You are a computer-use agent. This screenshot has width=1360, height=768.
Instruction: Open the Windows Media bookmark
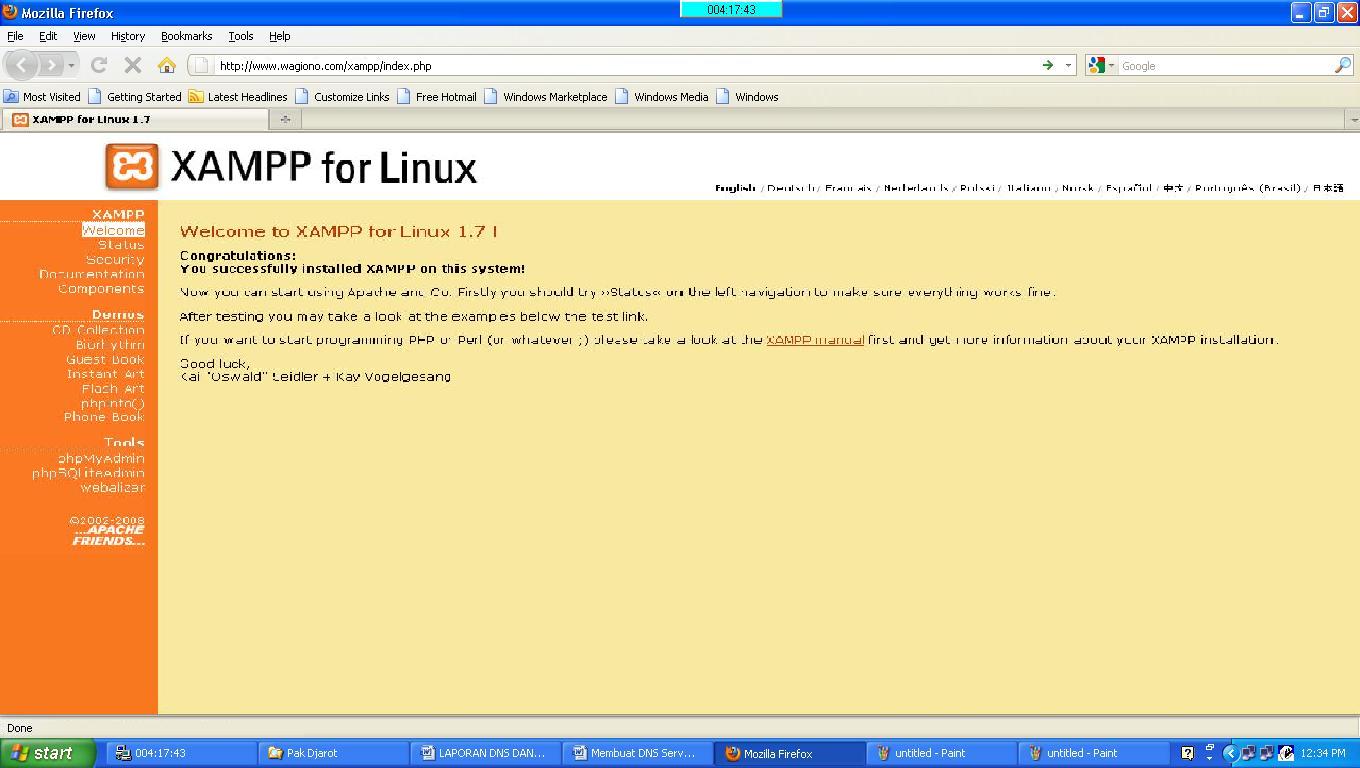click(x=662, y=97)
